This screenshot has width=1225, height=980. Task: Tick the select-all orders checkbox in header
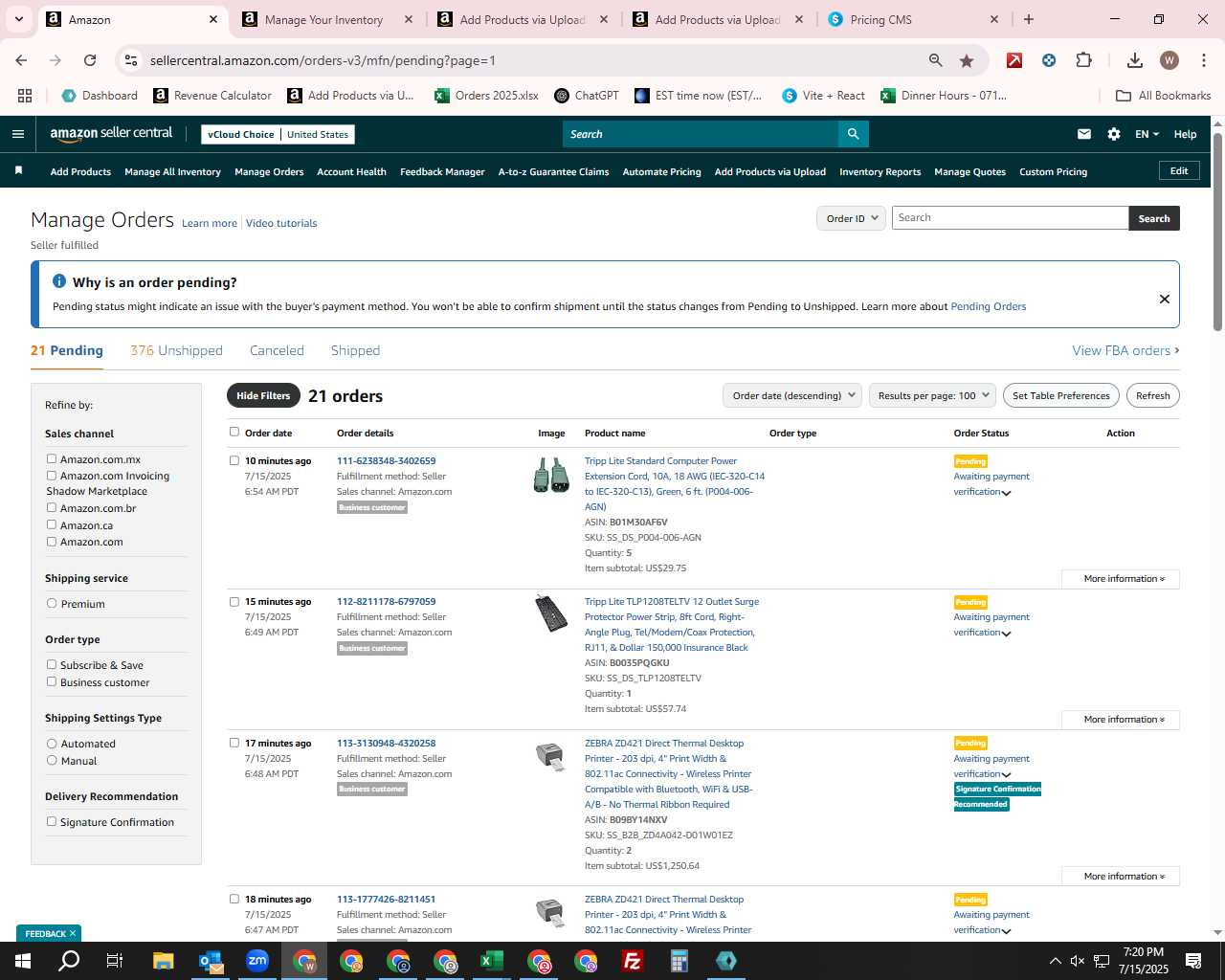[x=234, y=432]
